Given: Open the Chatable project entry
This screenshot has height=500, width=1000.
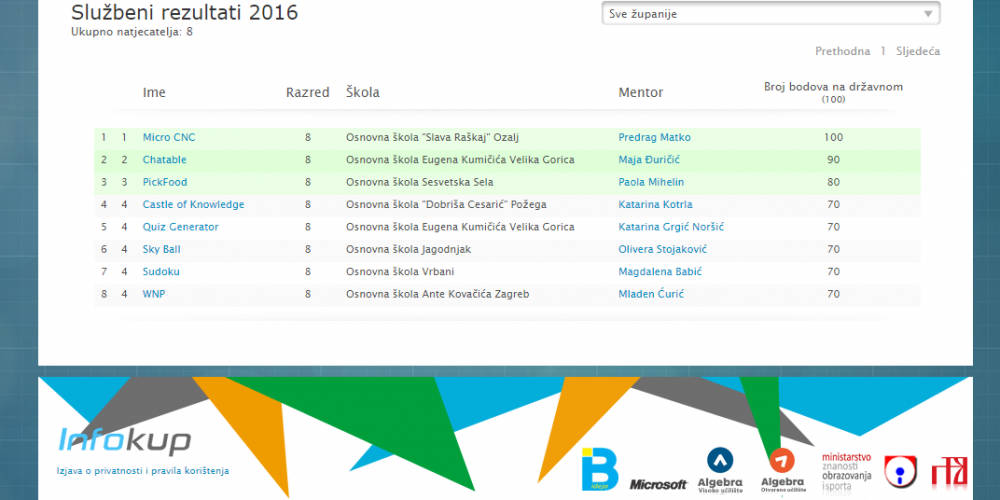Looking at the screenshot, I should click(x=164, y=160).
